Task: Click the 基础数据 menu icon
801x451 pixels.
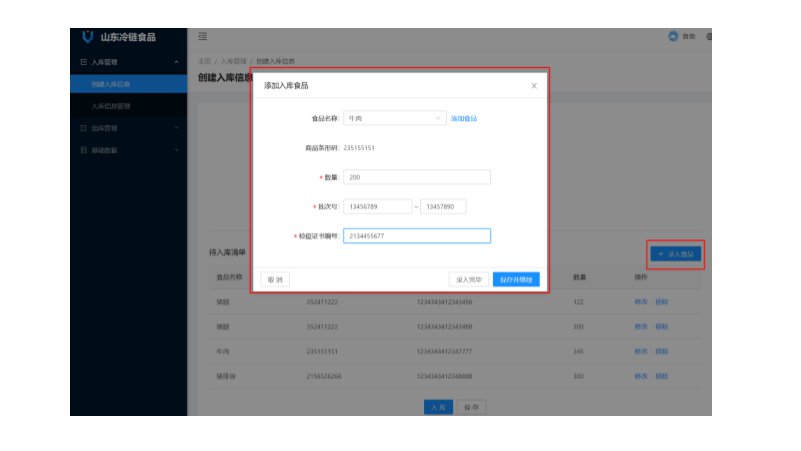Action: tap(84, 150)
